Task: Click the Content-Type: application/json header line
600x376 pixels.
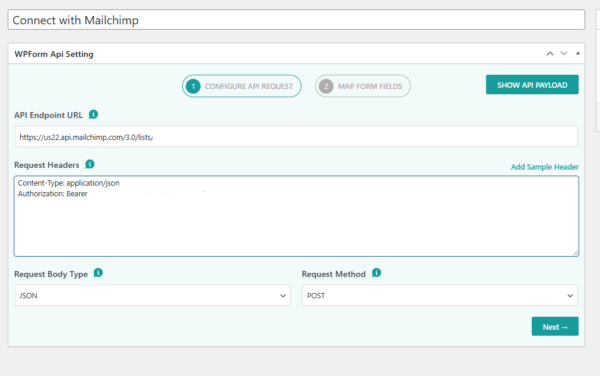Action: (x=68, y=183)
